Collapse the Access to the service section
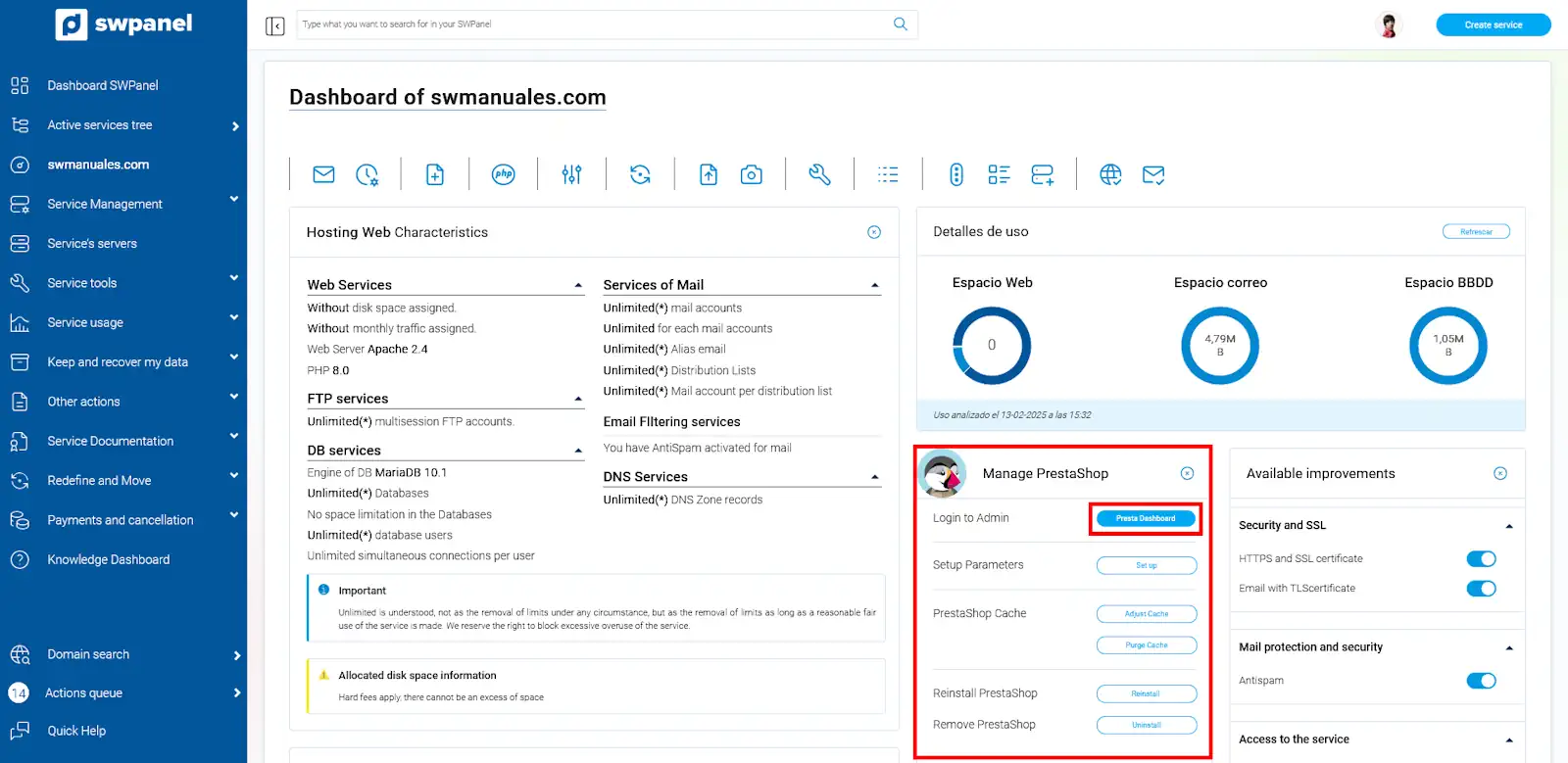The width and height of the screenshot is (1568, 763). 1509,740
